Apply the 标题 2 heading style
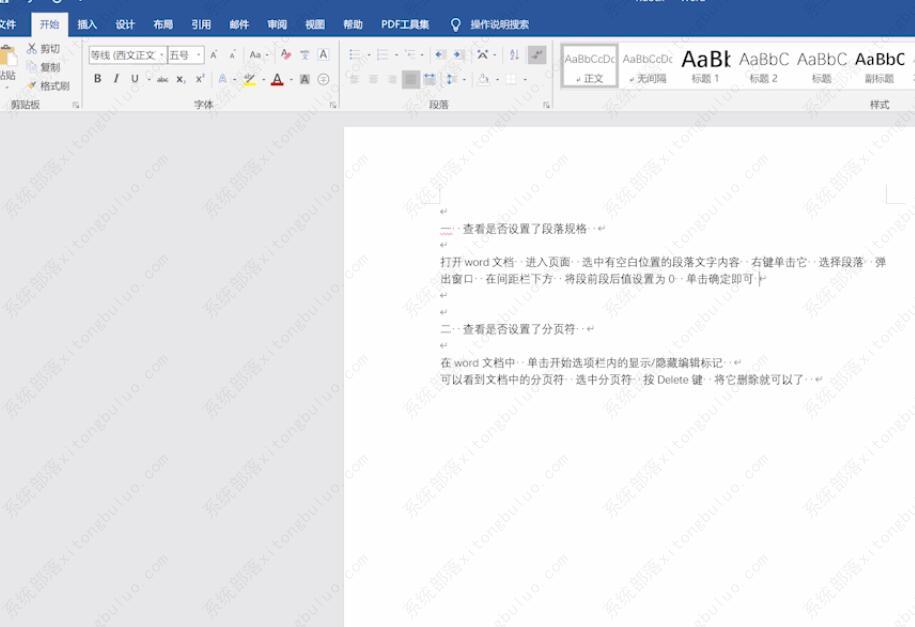The height and width of the screenshot is (627, 915). (x=763, y=66)
